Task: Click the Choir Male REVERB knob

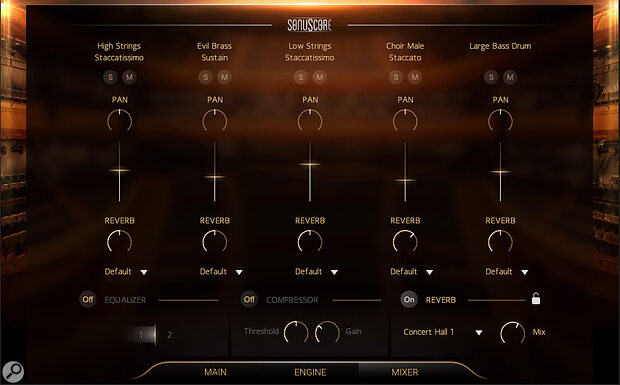Action: (x=405, y=242)
